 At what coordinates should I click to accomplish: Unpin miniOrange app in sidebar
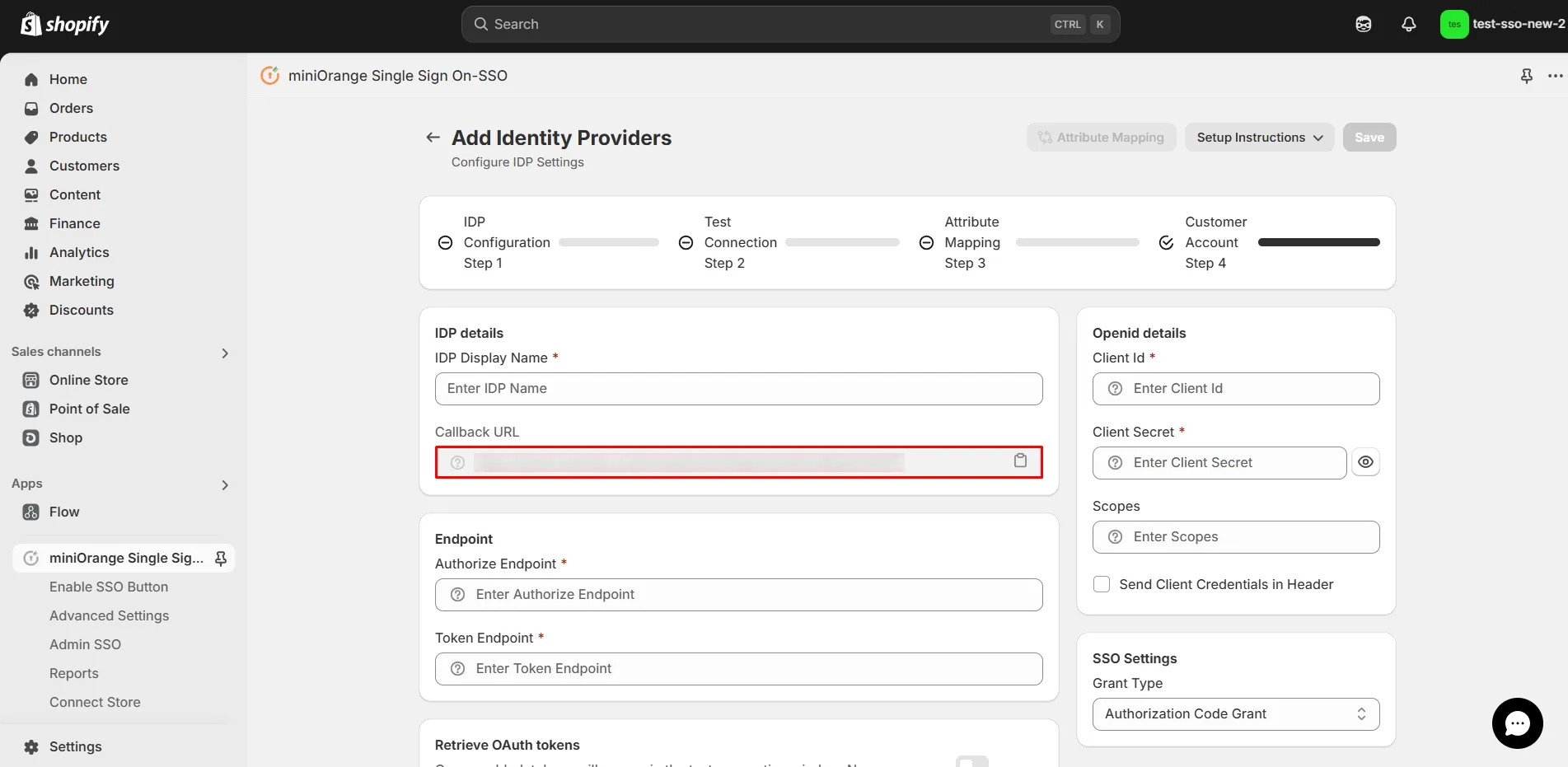pyautogui.click(x=221, y=559)
